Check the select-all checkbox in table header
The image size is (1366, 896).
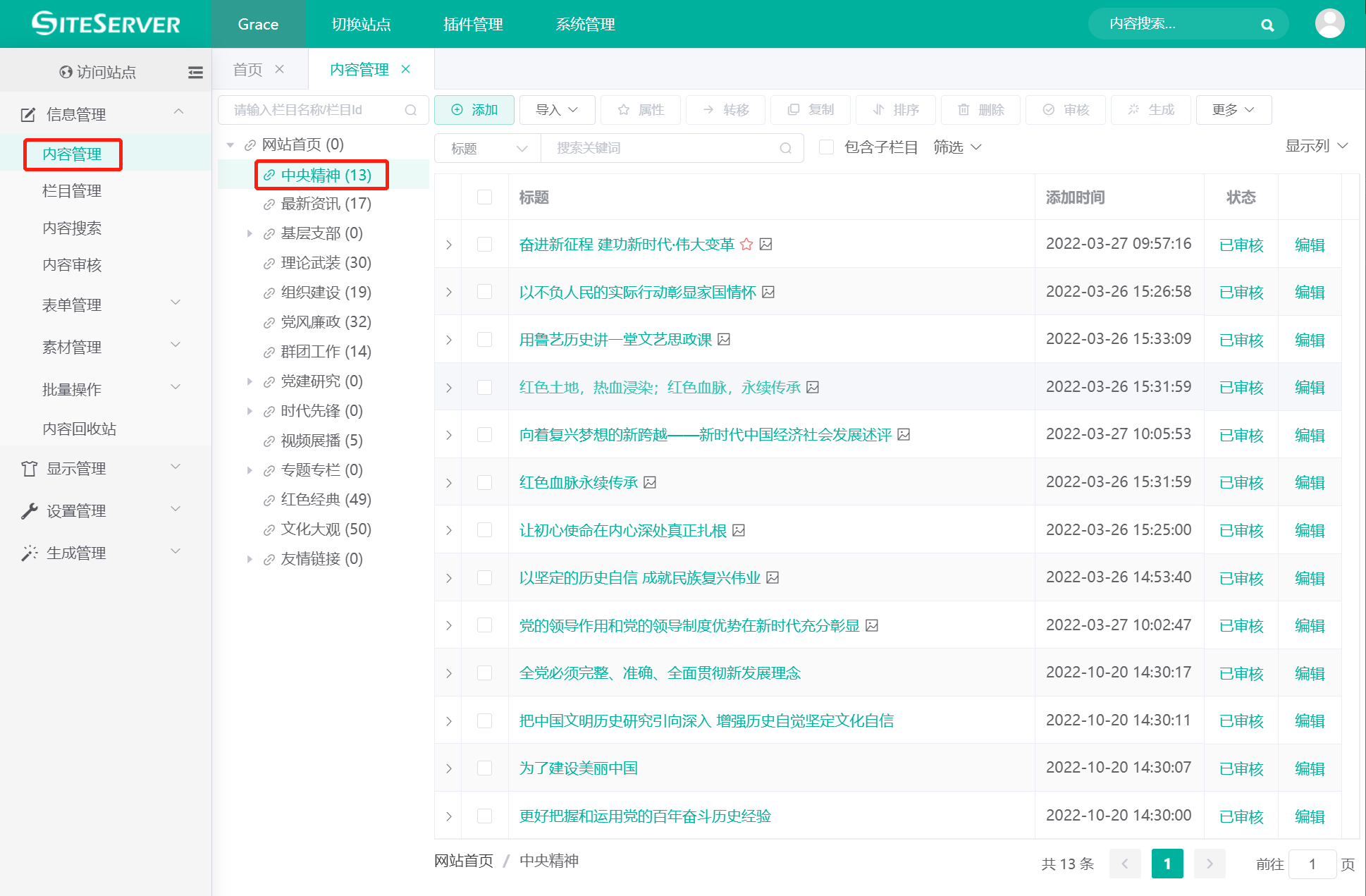point(484,197)
